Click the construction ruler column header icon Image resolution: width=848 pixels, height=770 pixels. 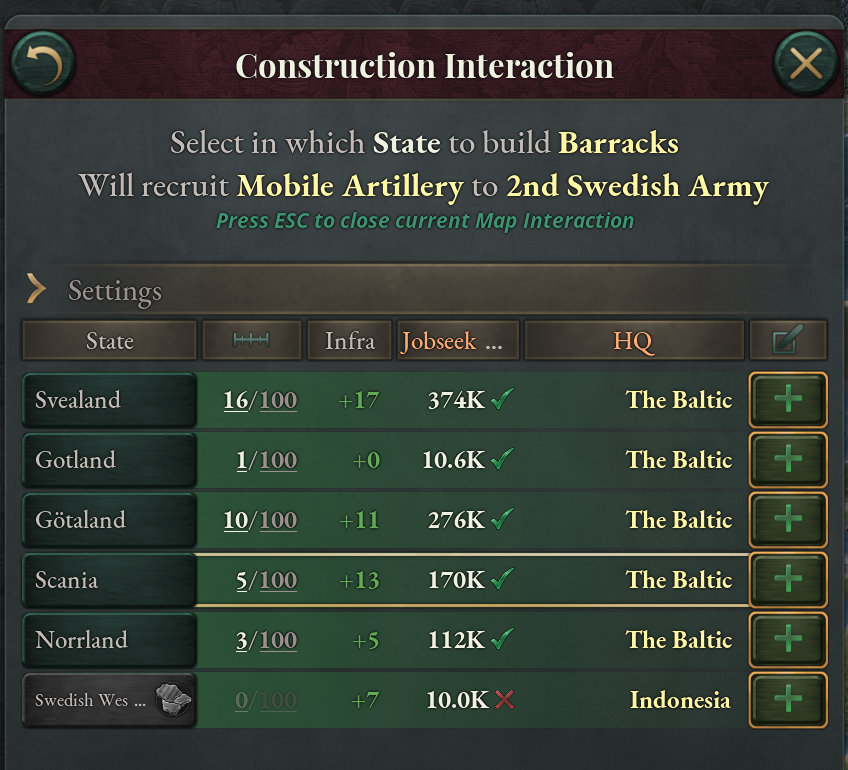(251, 339)
